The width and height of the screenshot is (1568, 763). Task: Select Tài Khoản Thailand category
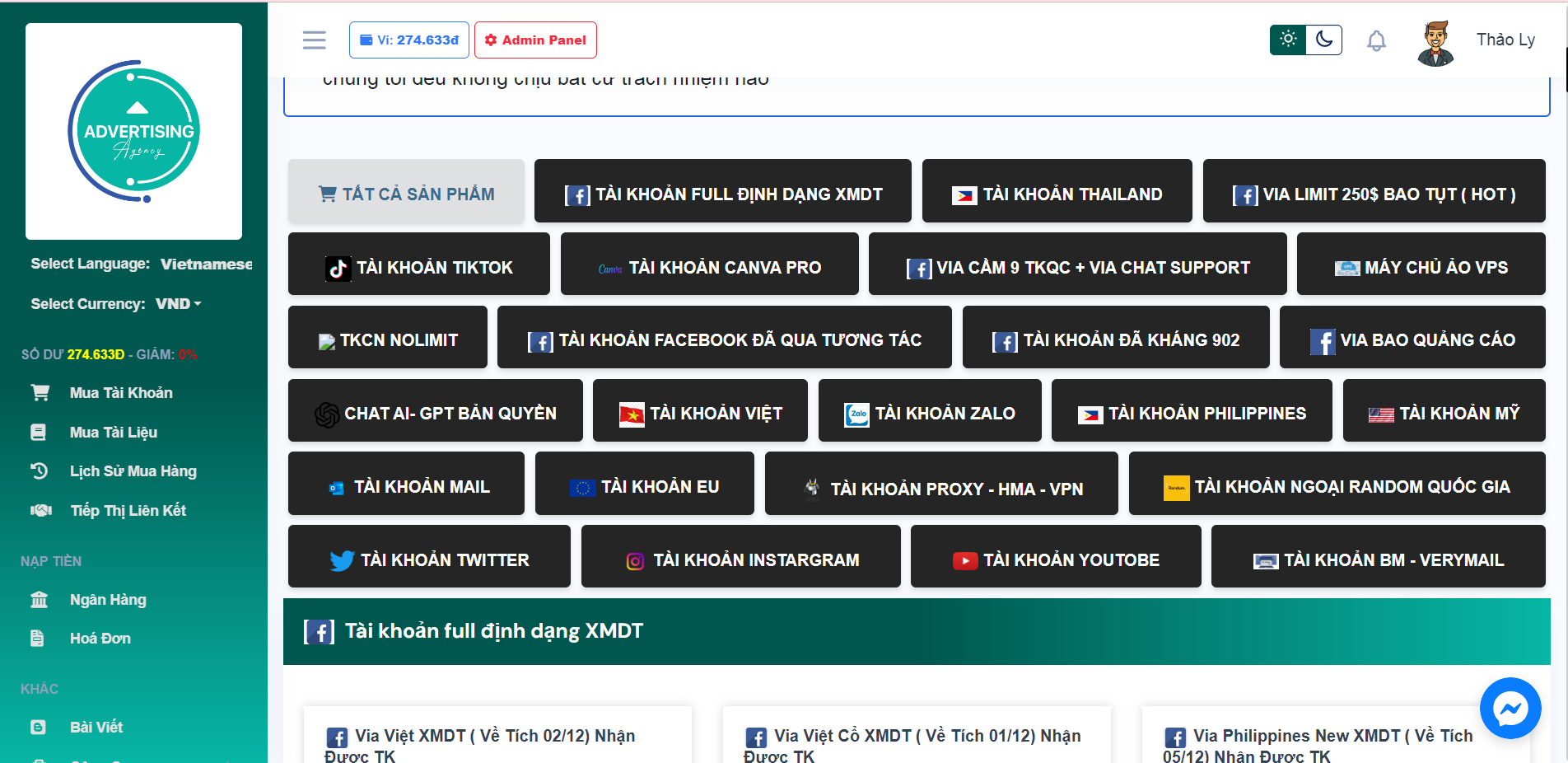1057,191
